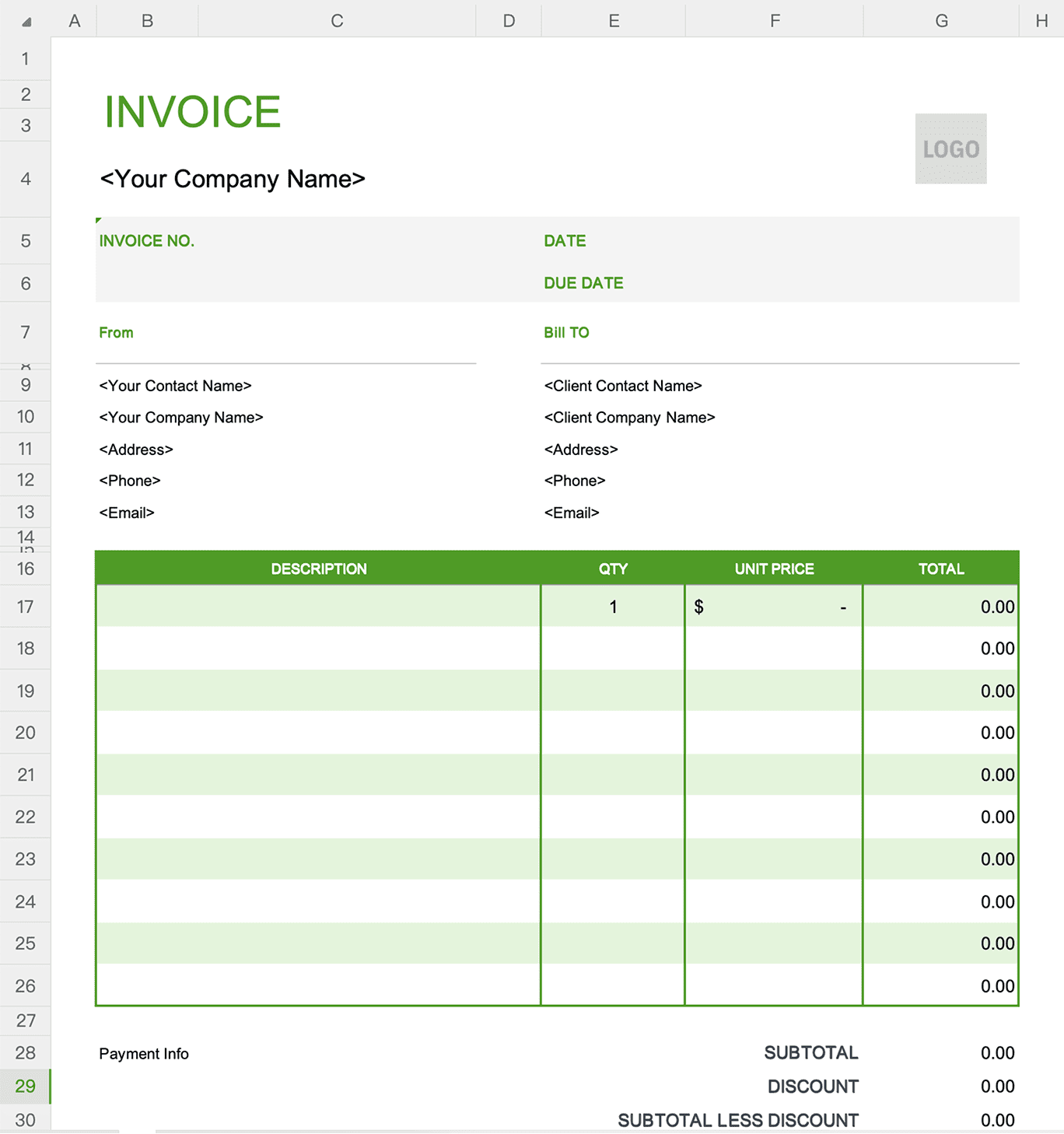Click the green INVOICE title
The image size is (1064, 1134).
click(192, 111)
